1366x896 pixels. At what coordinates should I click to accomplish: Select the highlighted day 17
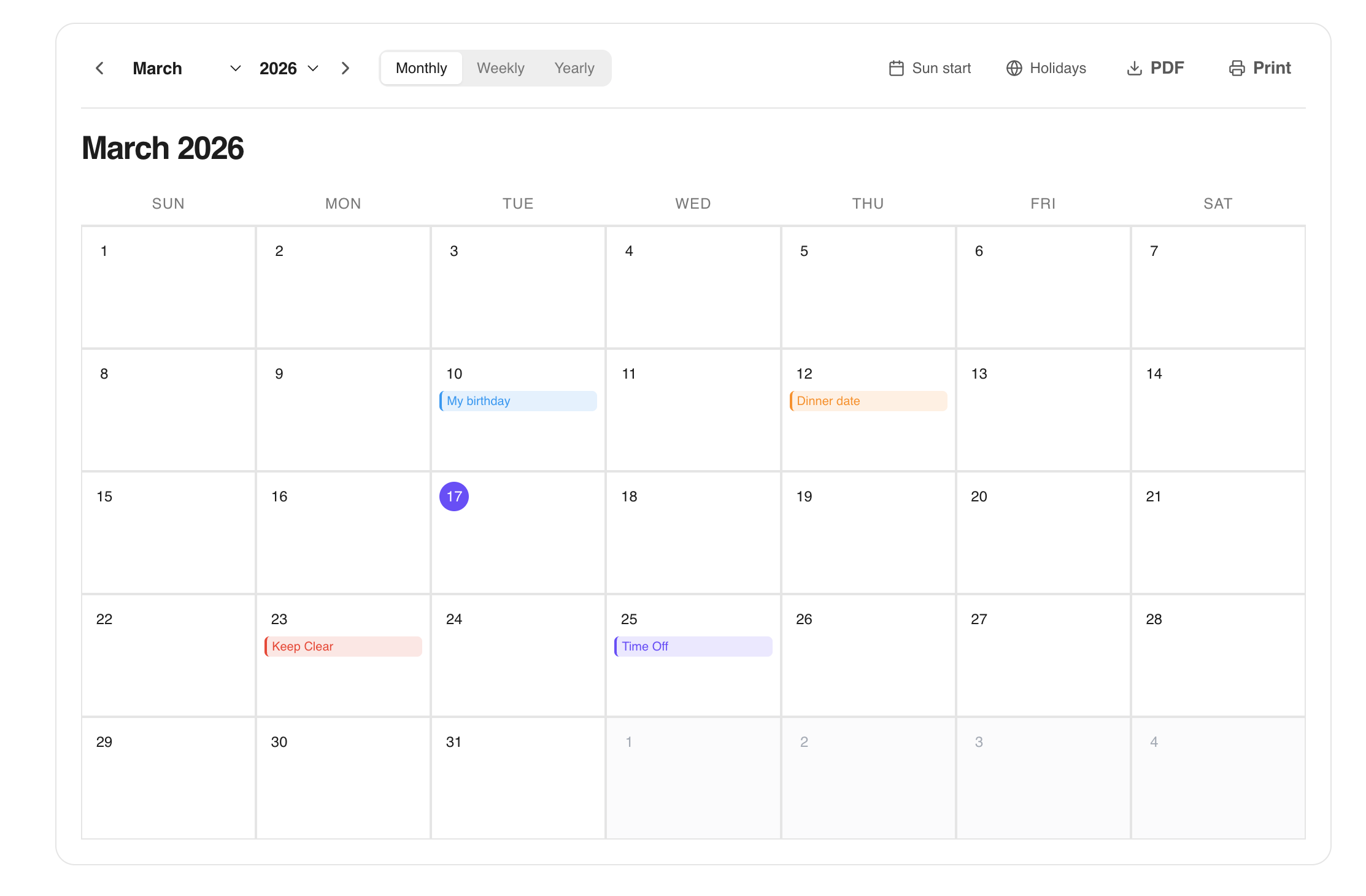[453, 496]
